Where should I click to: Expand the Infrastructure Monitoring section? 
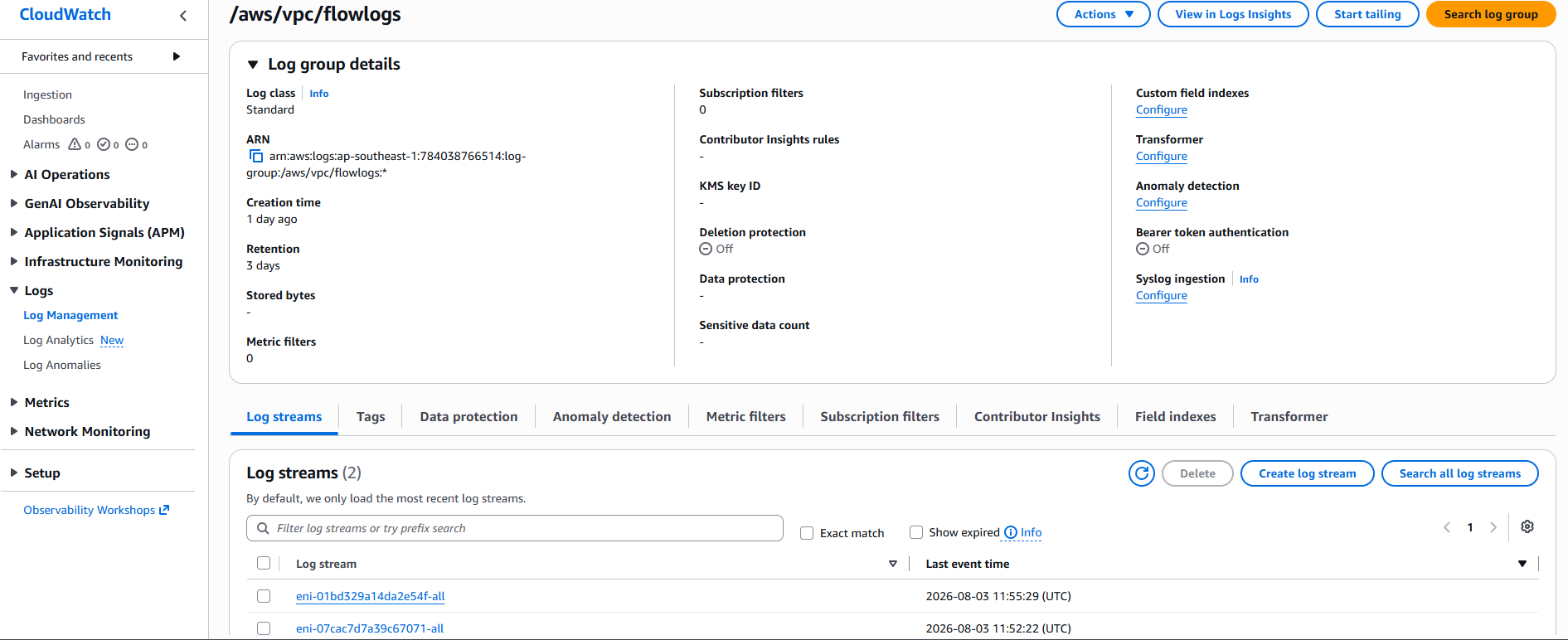14,261
